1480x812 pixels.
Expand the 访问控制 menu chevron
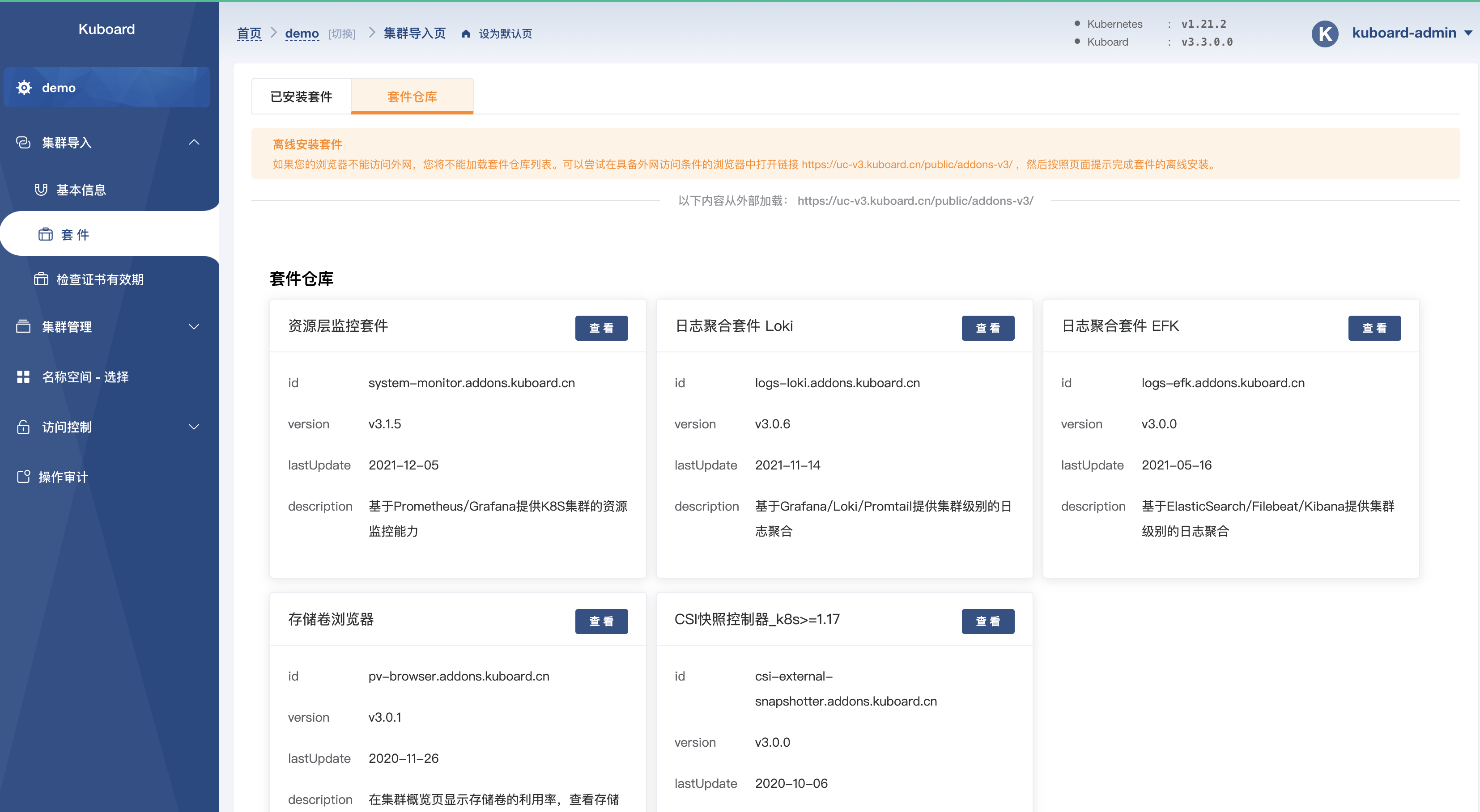(194, 427)
